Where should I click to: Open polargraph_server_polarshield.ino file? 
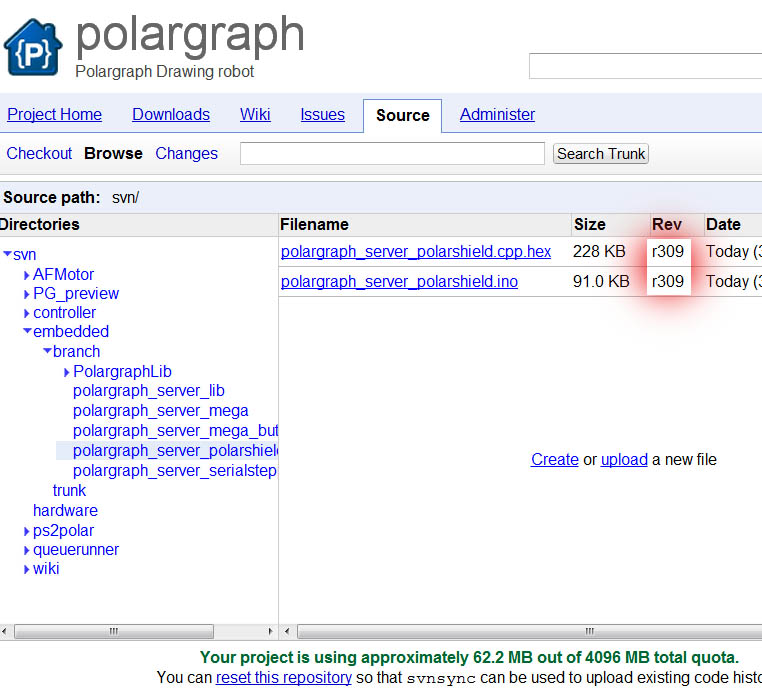(399, 281)
